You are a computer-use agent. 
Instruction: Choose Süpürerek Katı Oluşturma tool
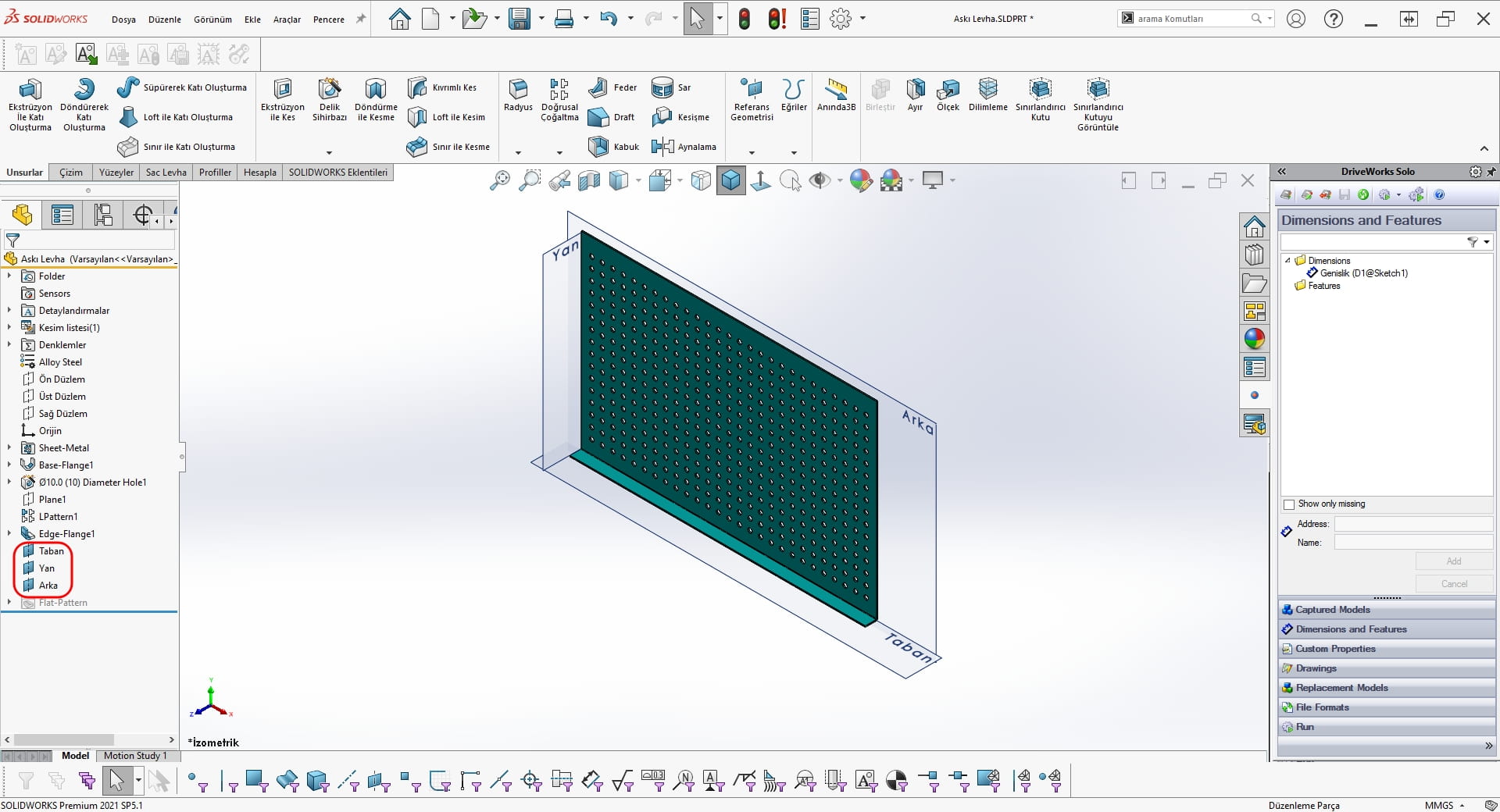click(182, 87)
